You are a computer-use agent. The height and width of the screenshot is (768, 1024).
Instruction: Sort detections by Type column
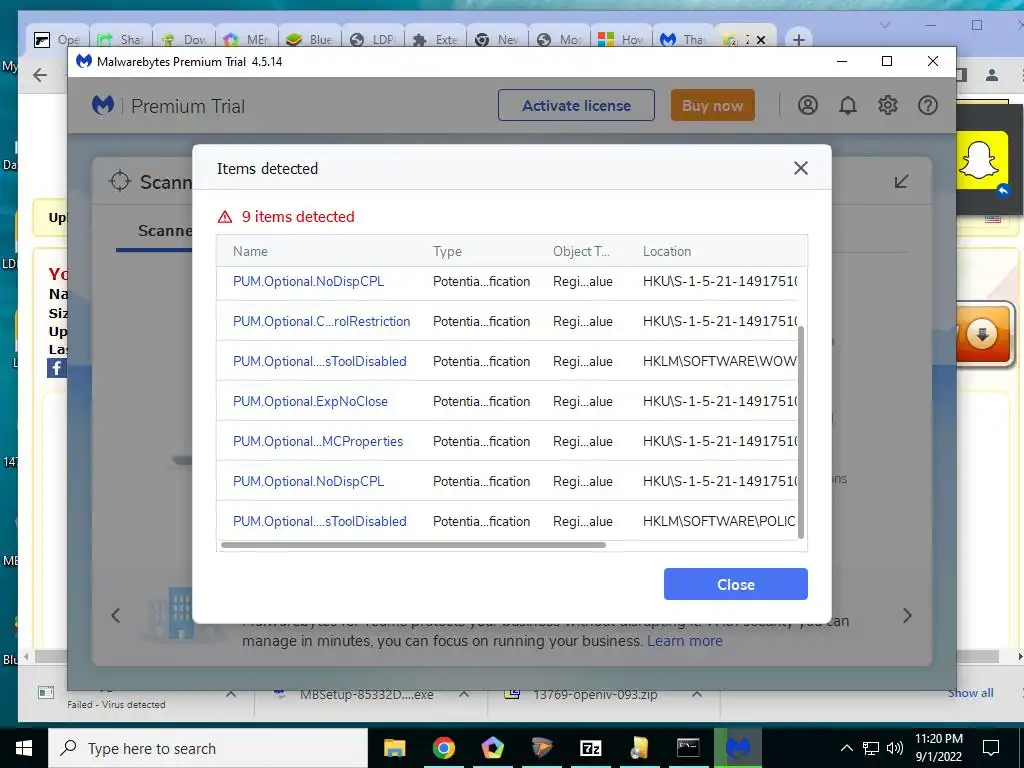click(447, 251)
